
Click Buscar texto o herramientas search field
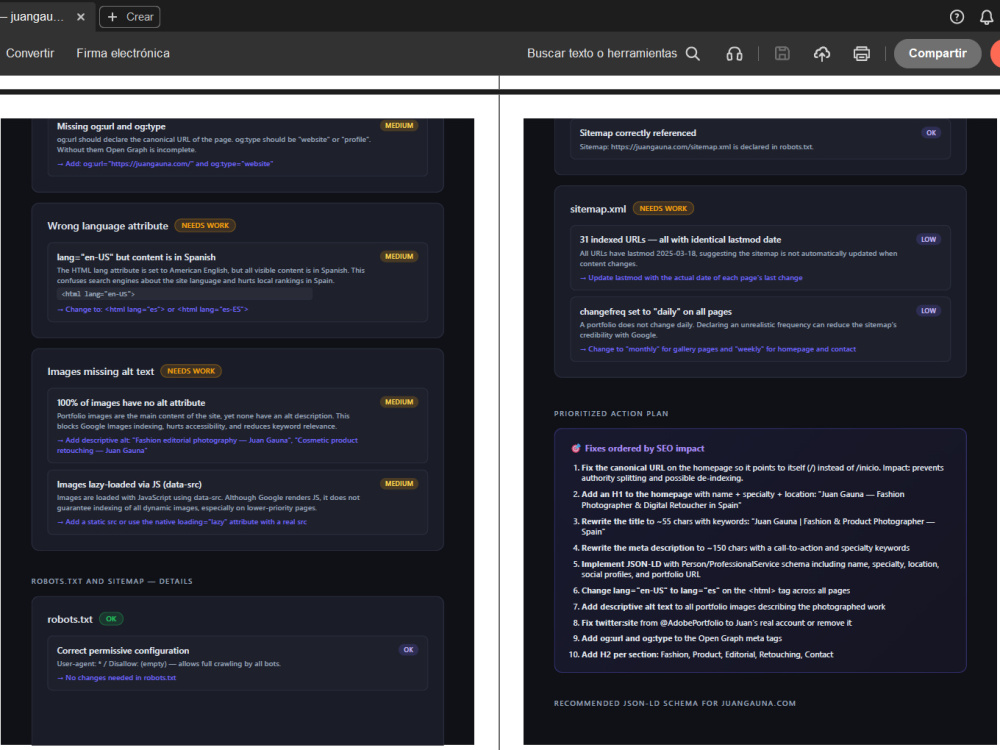(x=602, y=54)
